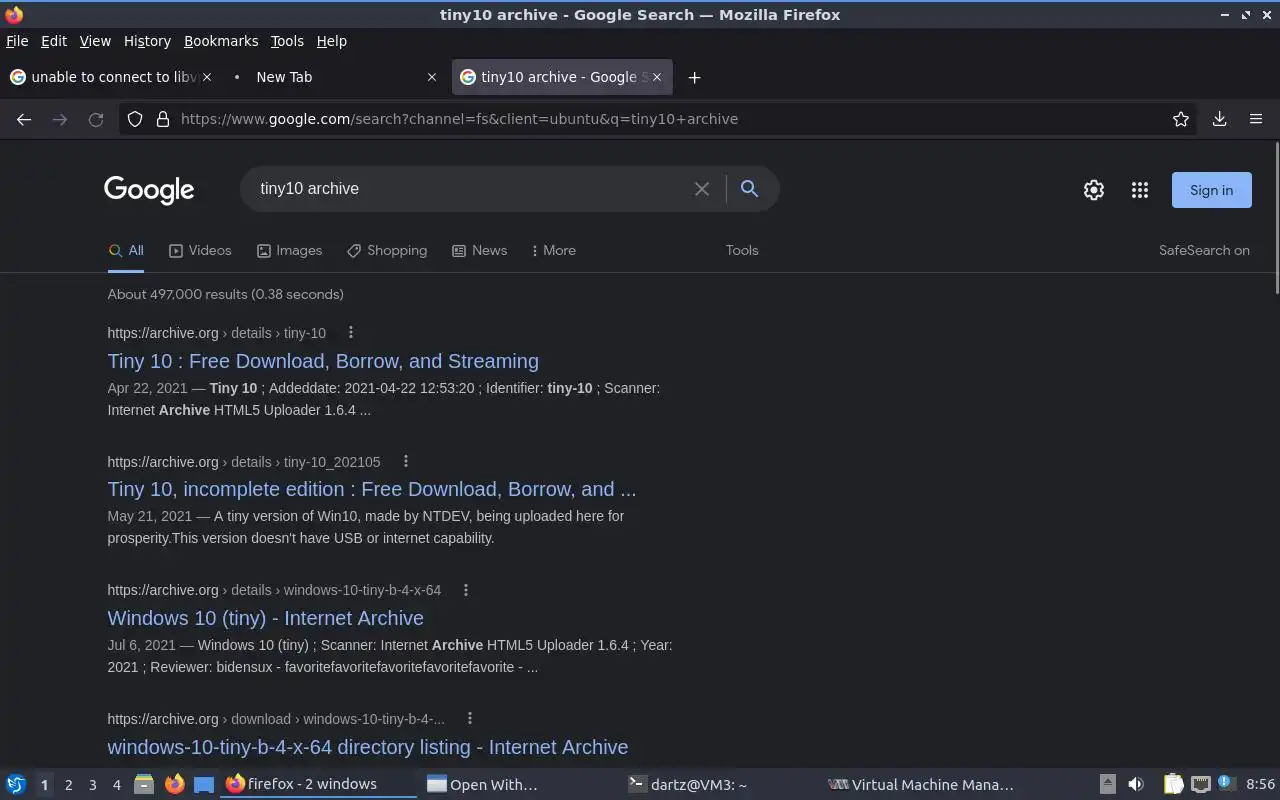Screen dimensions: 1280x800
Task: Open the View menu
Action: coord(95,41)
